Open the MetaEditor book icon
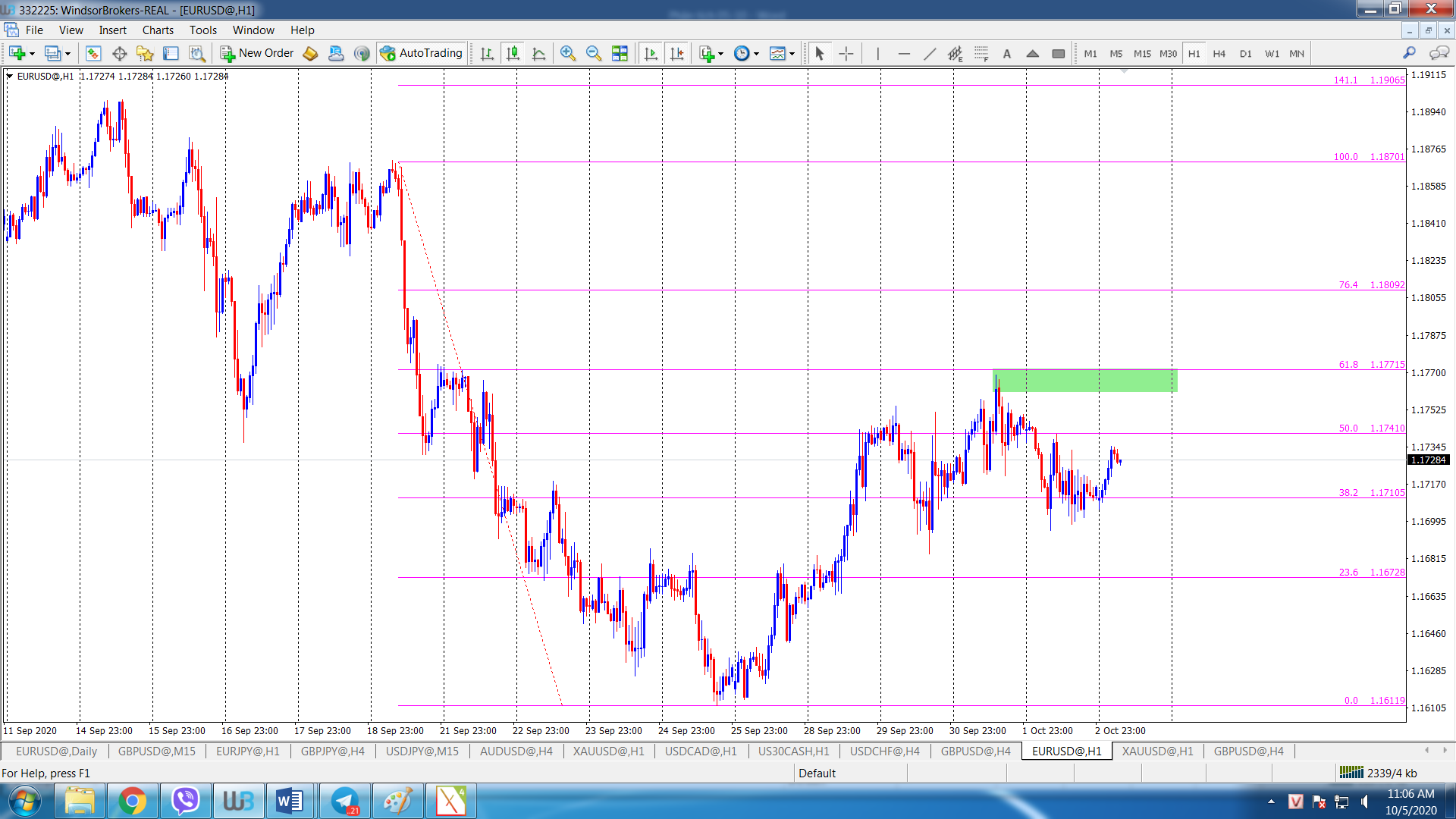Viewport: 1456px width, 819px height. click(x=310, y=53)
